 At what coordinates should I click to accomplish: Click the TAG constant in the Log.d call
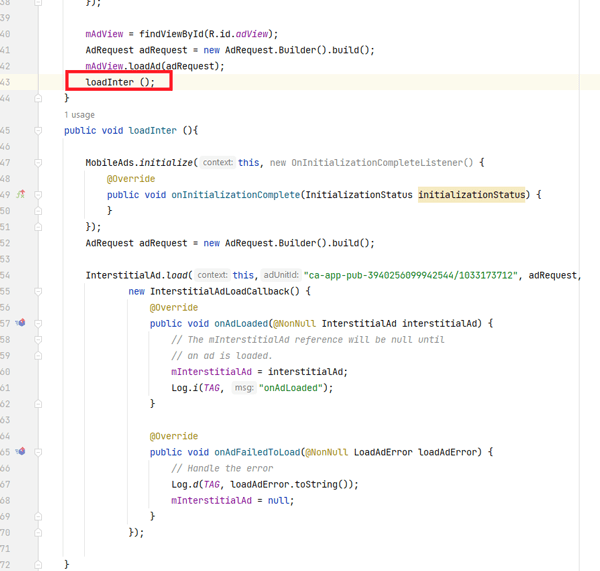pyautogui.click(x=211, y=484)
